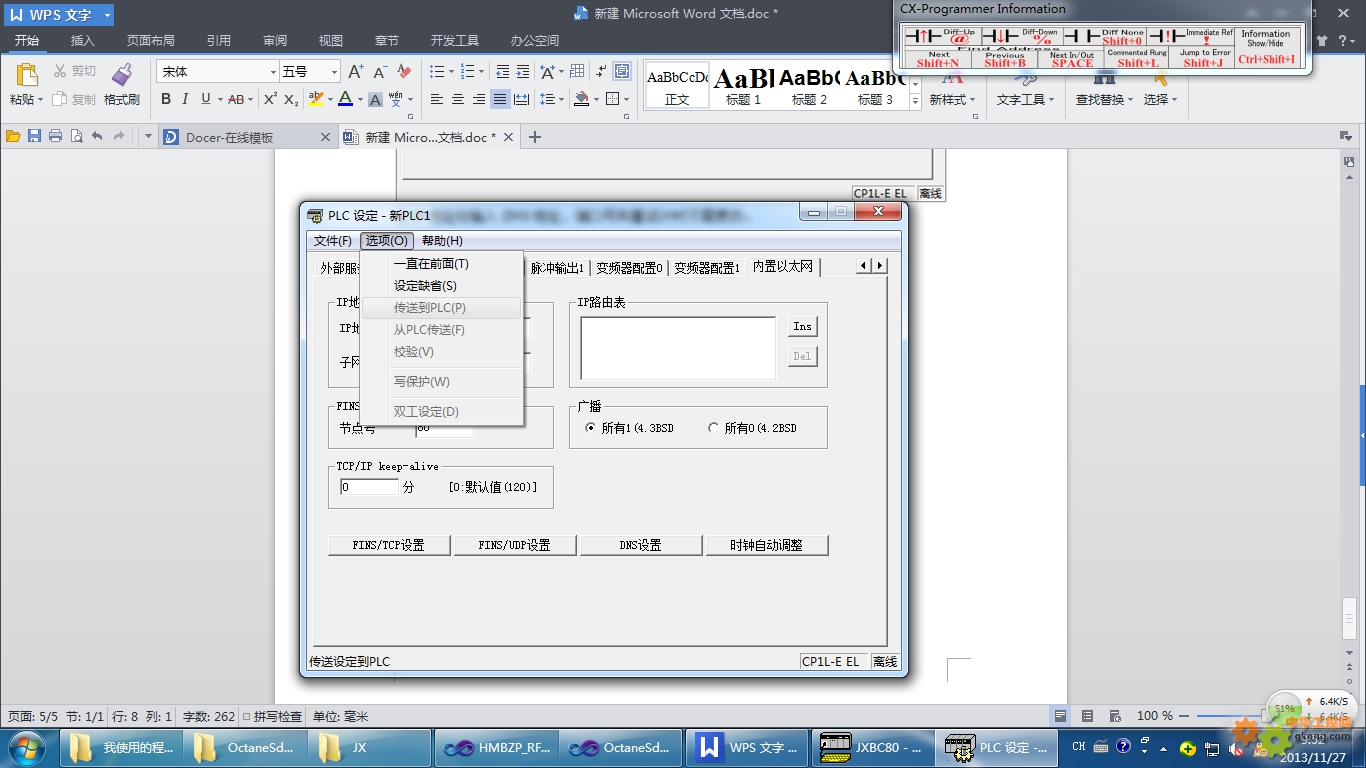Expand font color dropdown arrow
This screenshot has height=768, width=1366.
[x=359, y=99]
